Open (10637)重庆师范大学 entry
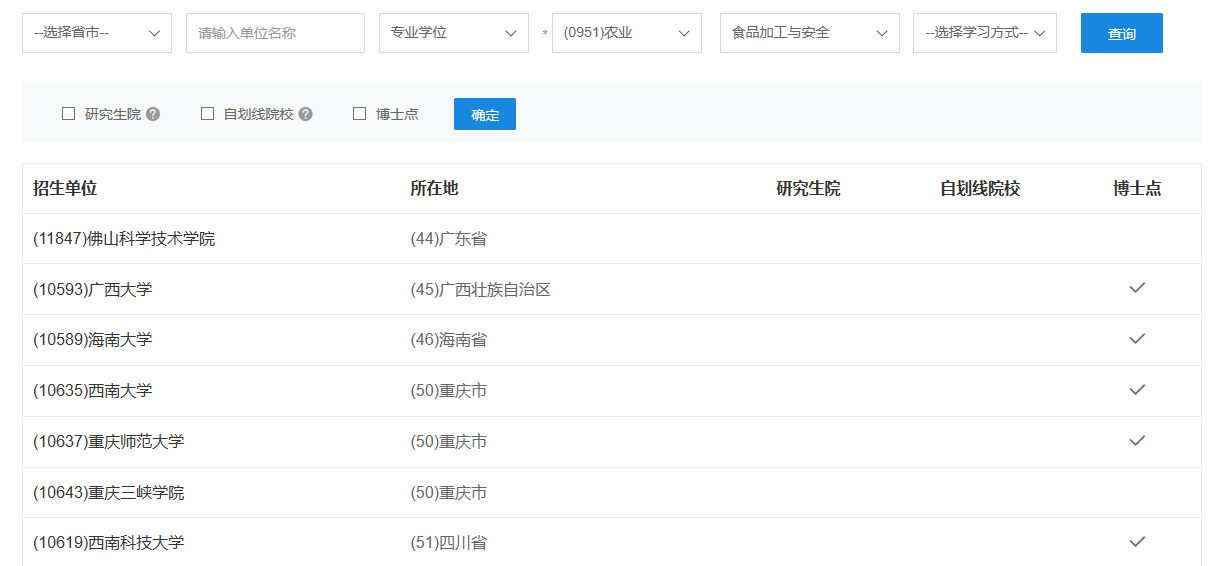Screen dimensions: 1232x566 [x=109, y=442]
